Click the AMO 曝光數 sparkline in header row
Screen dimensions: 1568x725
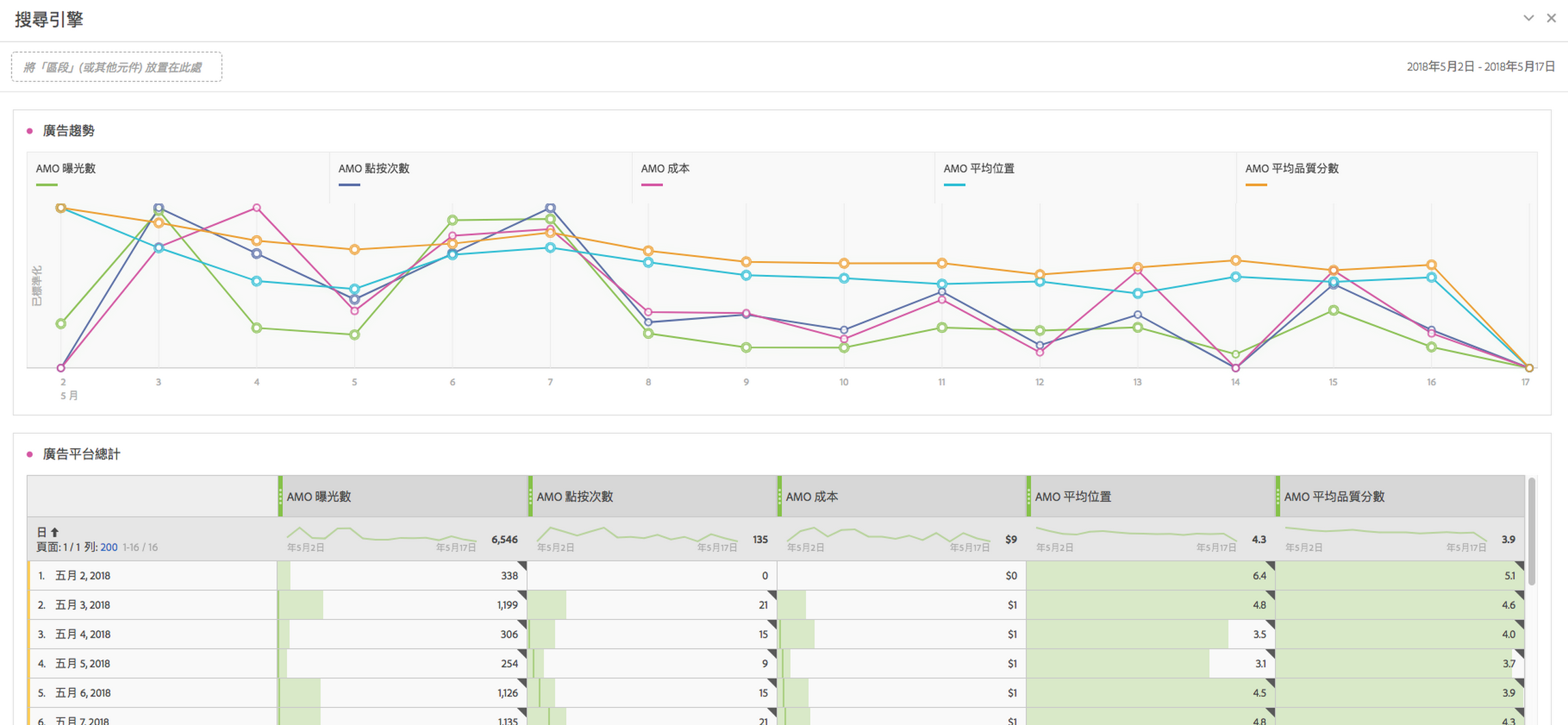(x=381, y=533)
